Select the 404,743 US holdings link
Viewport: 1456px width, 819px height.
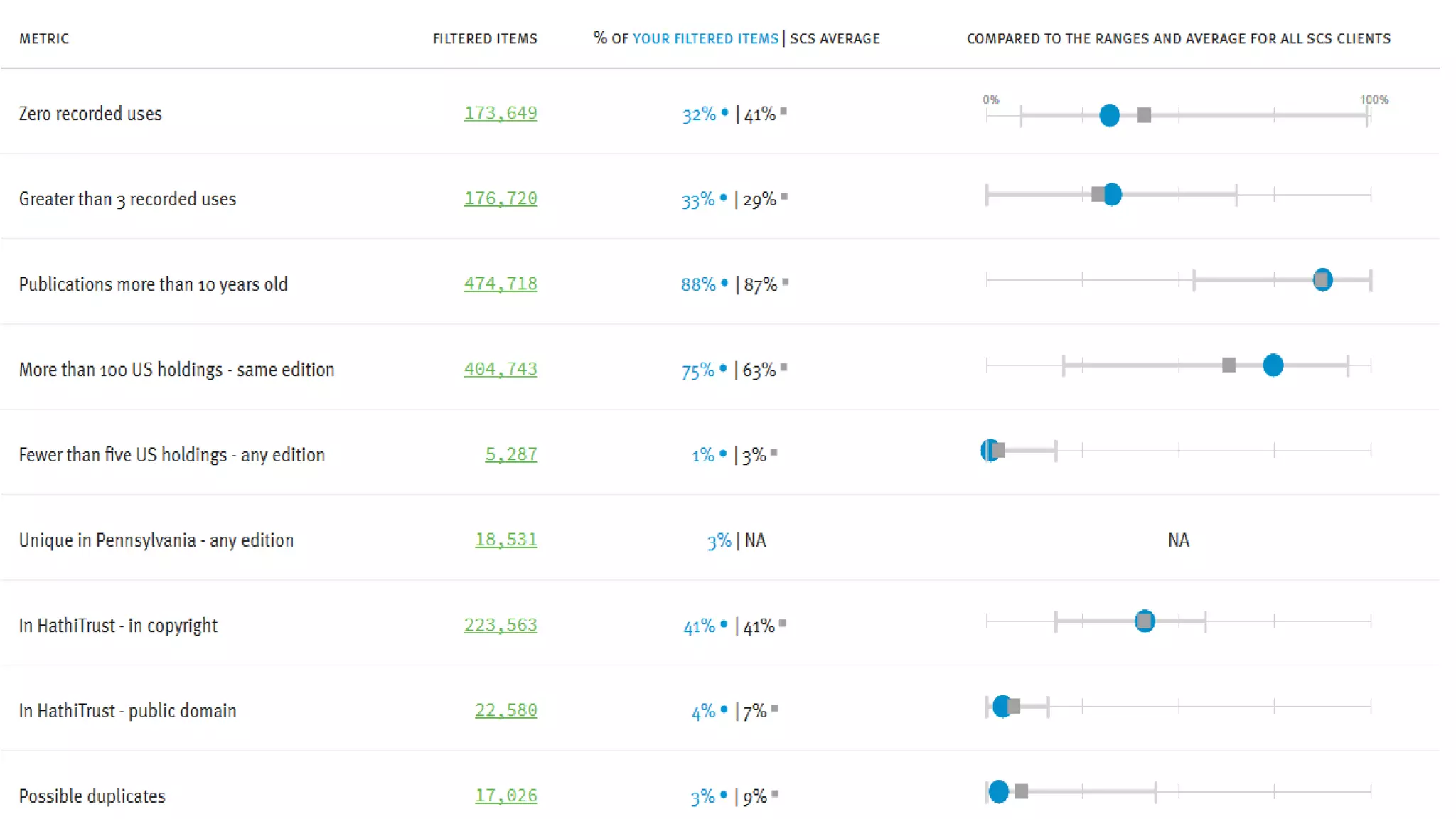tap(500, 369)
